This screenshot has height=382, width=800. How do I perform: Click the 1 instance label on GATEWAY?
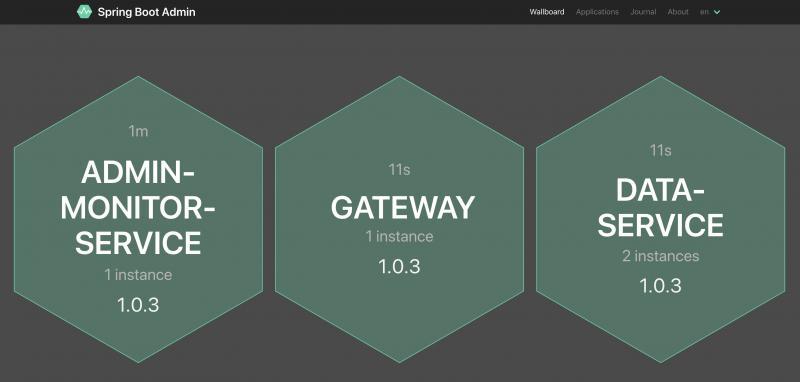[x=399, y=237]
